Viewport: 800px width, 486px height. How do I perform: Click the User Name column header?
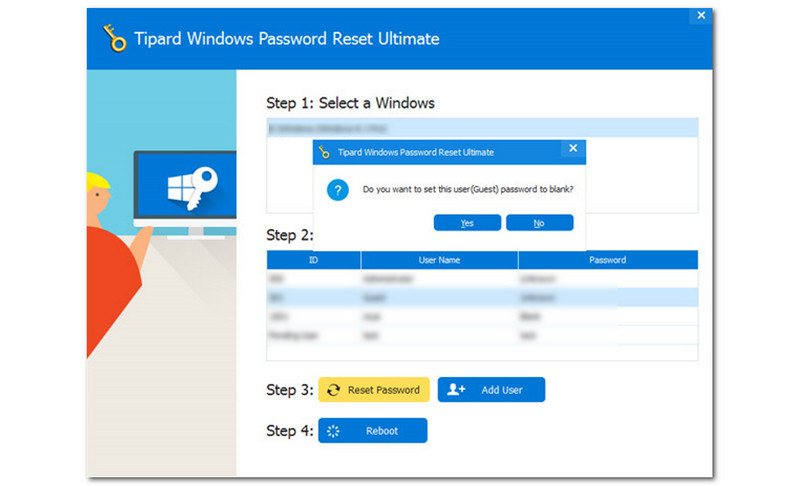439,260
